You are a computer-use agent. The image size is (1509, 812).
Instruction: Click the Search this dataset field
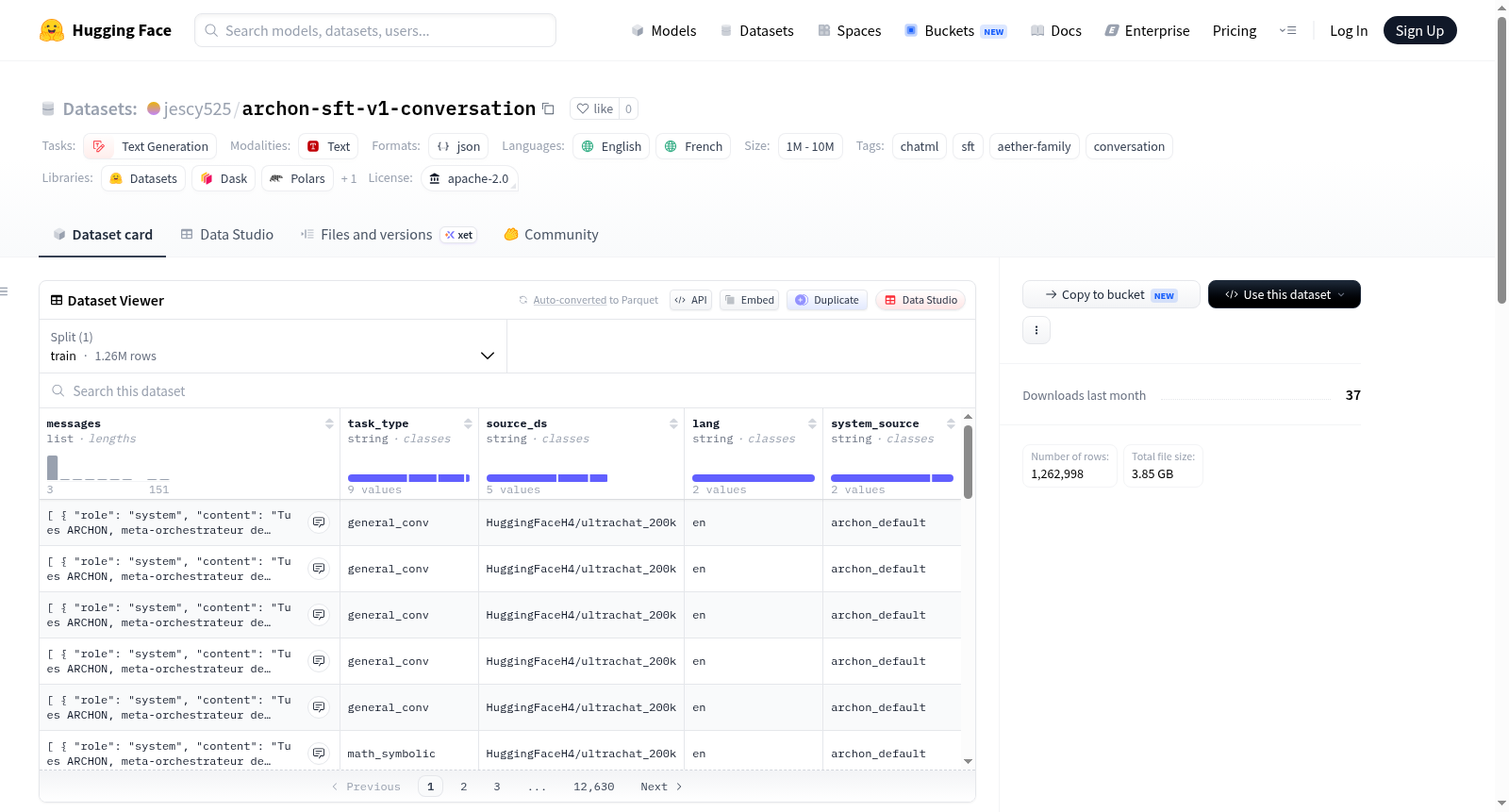[507, 390]
